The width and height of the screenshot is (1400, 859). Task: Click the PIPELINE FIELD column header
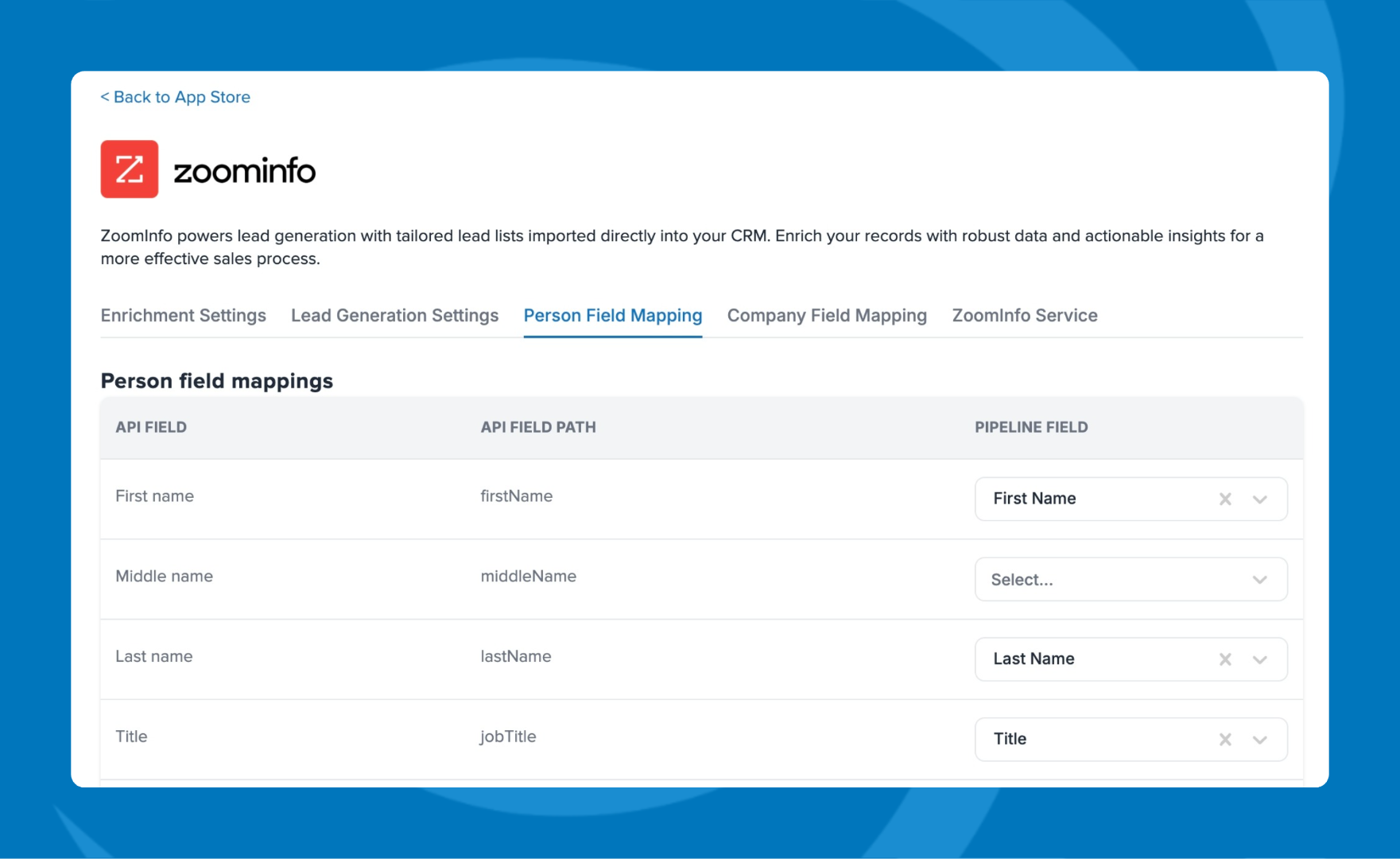coord(1031,427)
